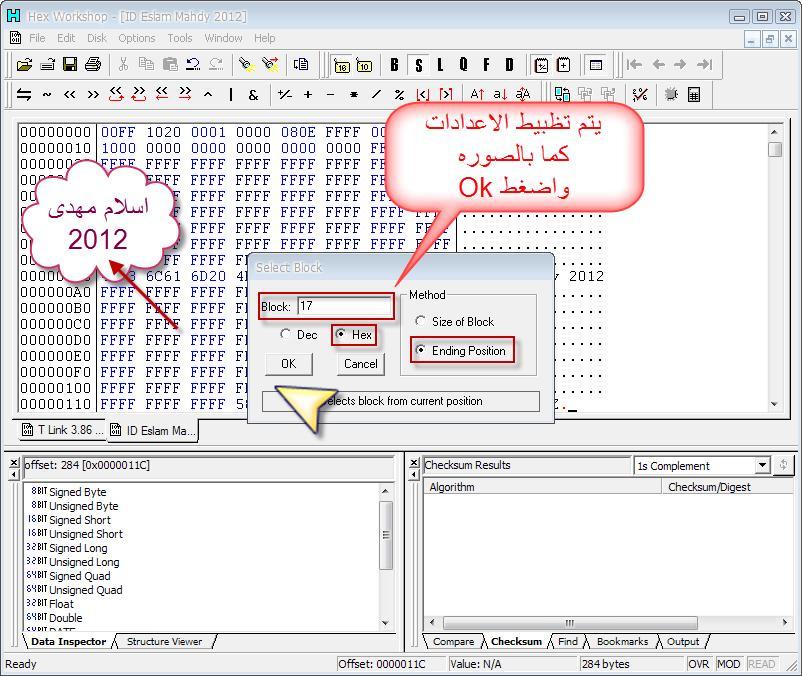Click OK in Select Block dialog
This screenshot has height=676, width=802.
[288, 364]
